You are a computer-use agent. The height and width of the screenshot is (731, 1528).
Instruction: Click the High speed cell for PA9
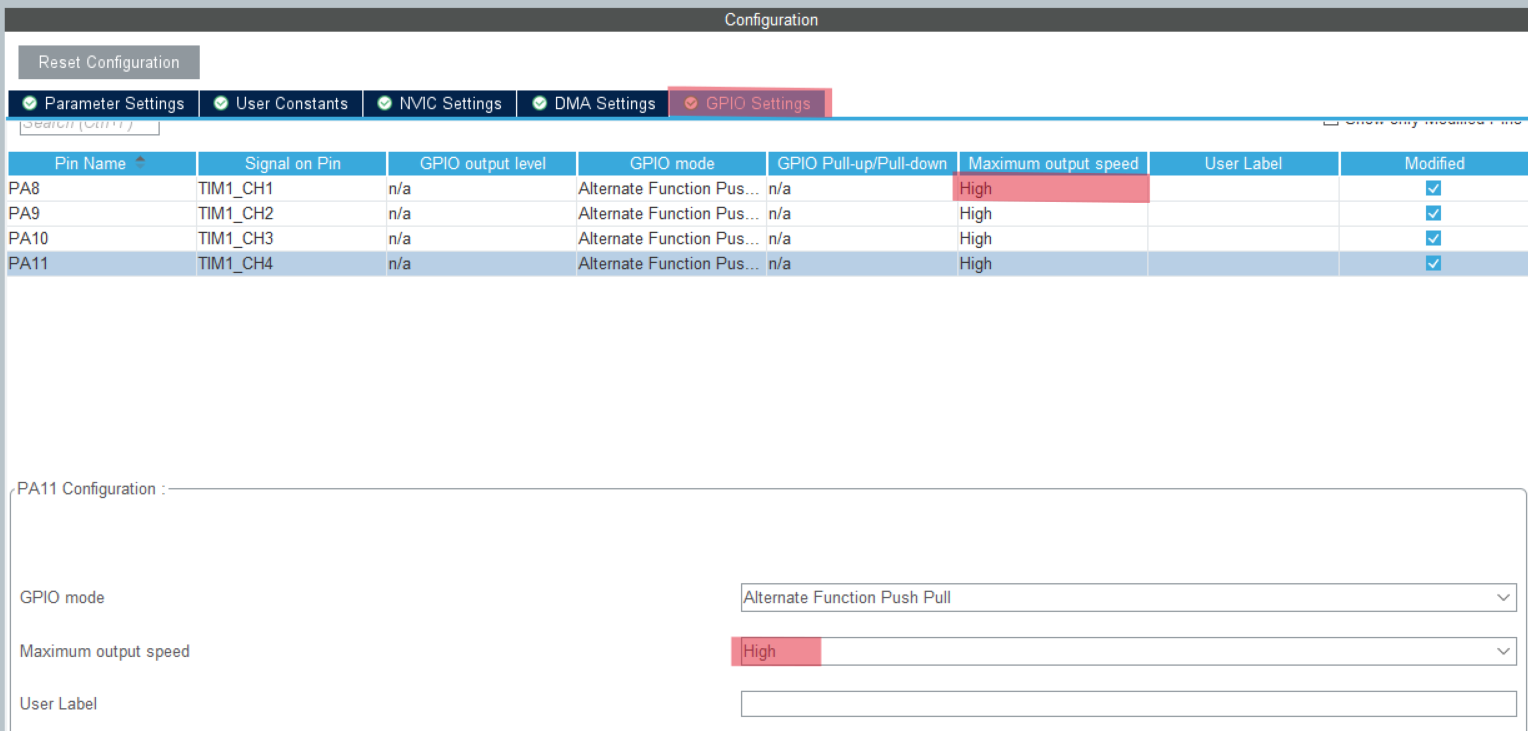coord(1053,213)
